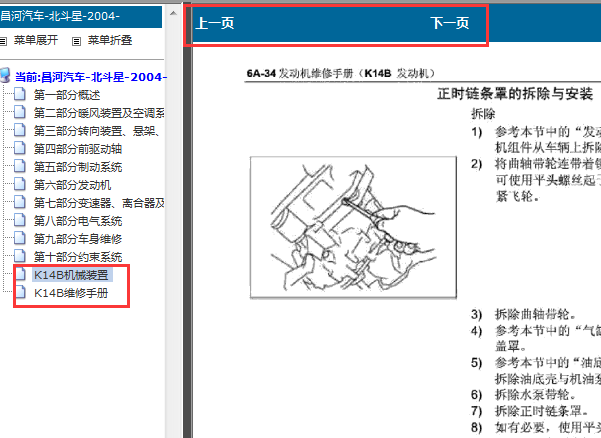Click page icon of K14B维修手册

[x=20, y=292]
